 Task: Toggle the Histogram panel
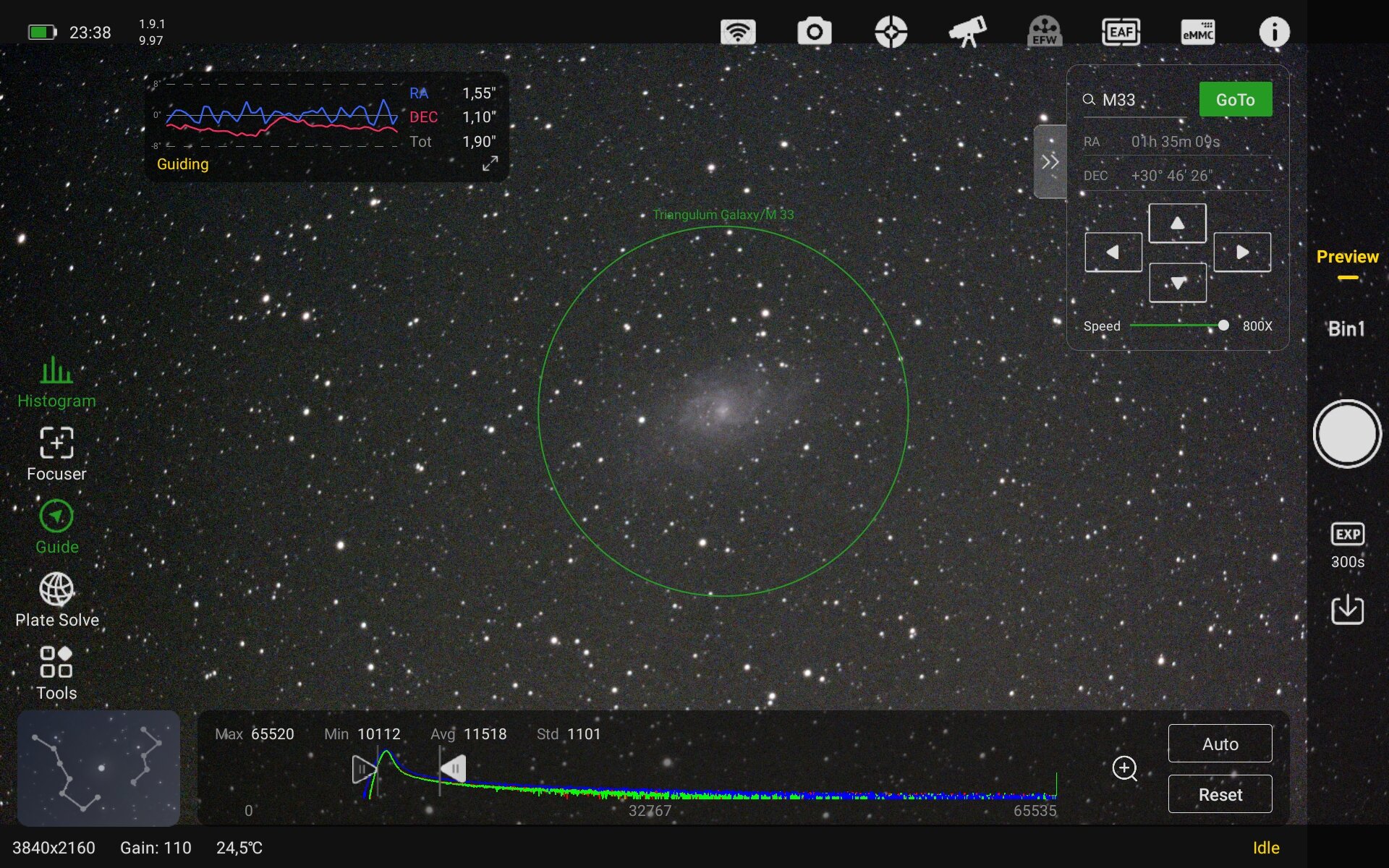56,382
